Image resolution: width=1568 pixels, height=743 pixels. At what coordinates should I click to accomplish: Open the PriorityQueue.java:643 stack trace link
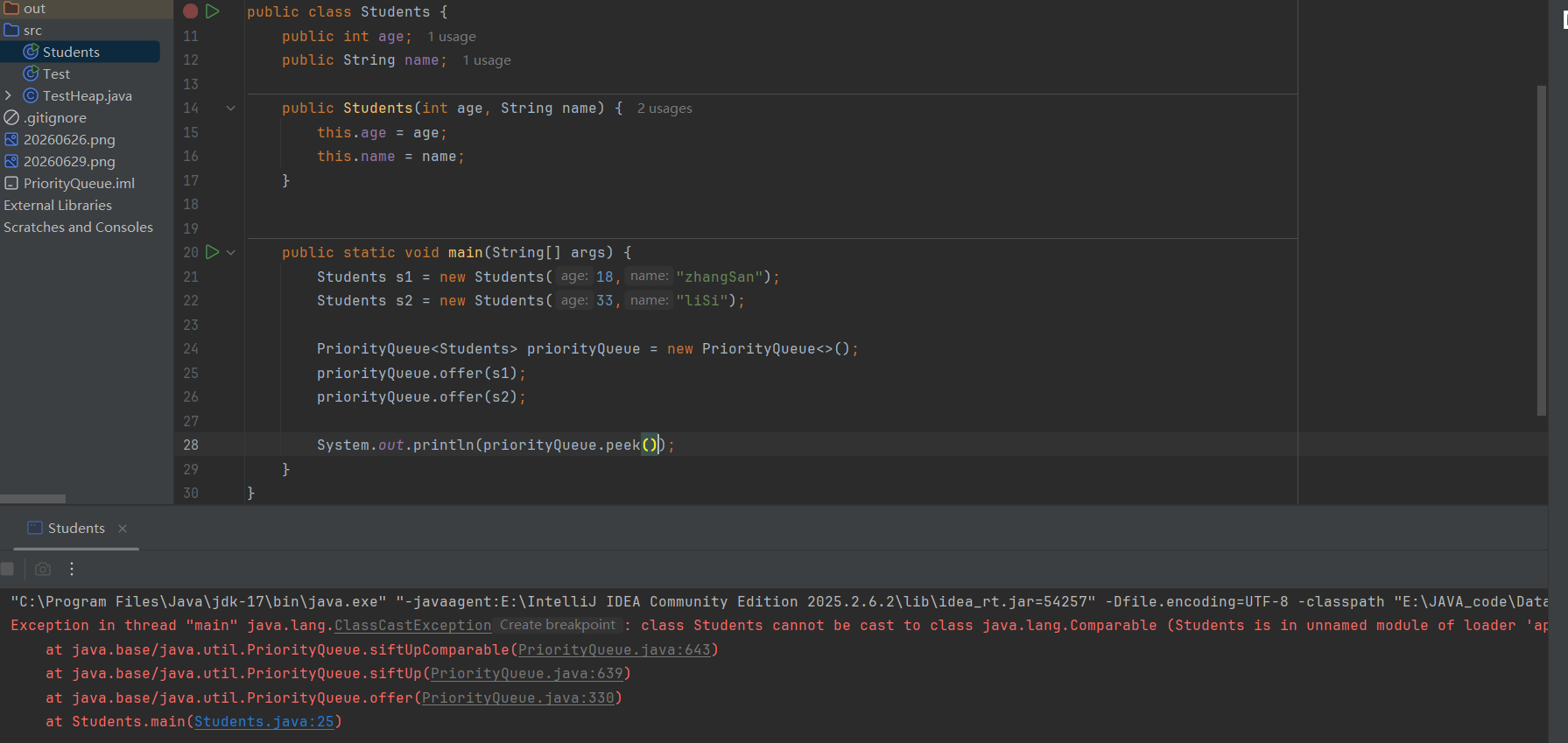615,650
